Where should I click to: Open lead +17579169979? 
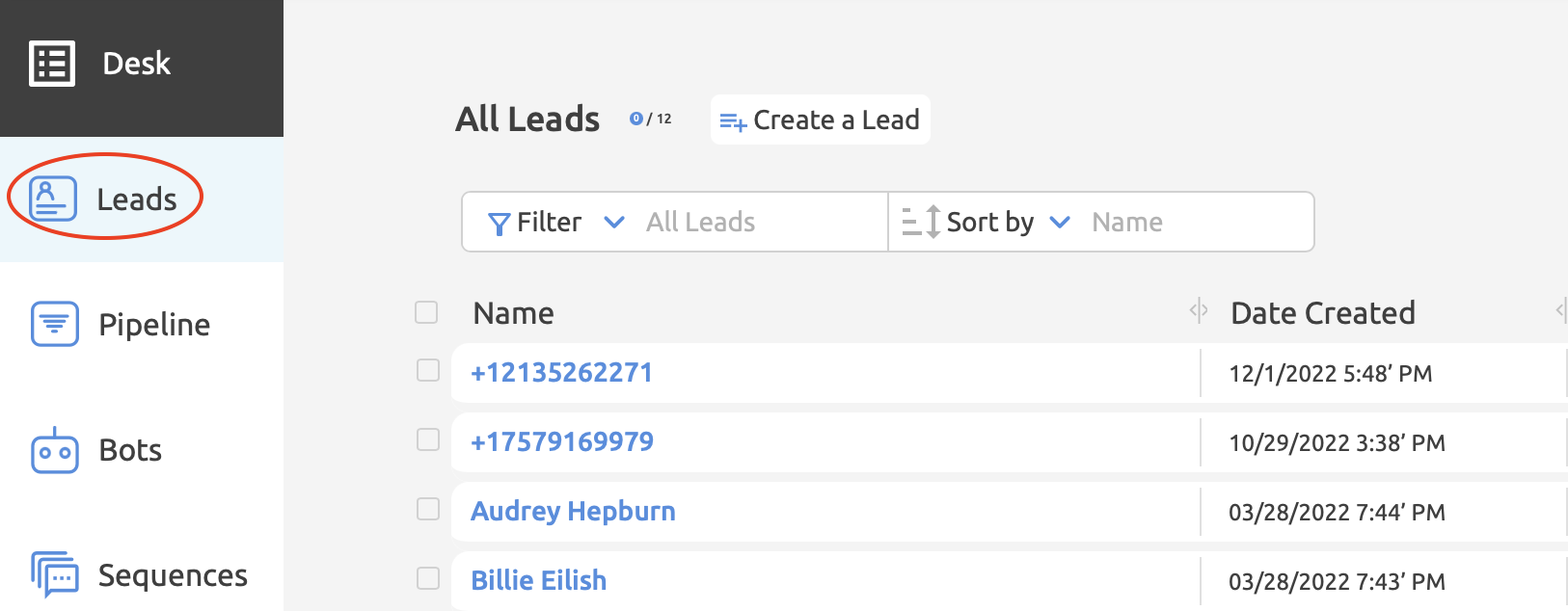[x=561, y=441]
